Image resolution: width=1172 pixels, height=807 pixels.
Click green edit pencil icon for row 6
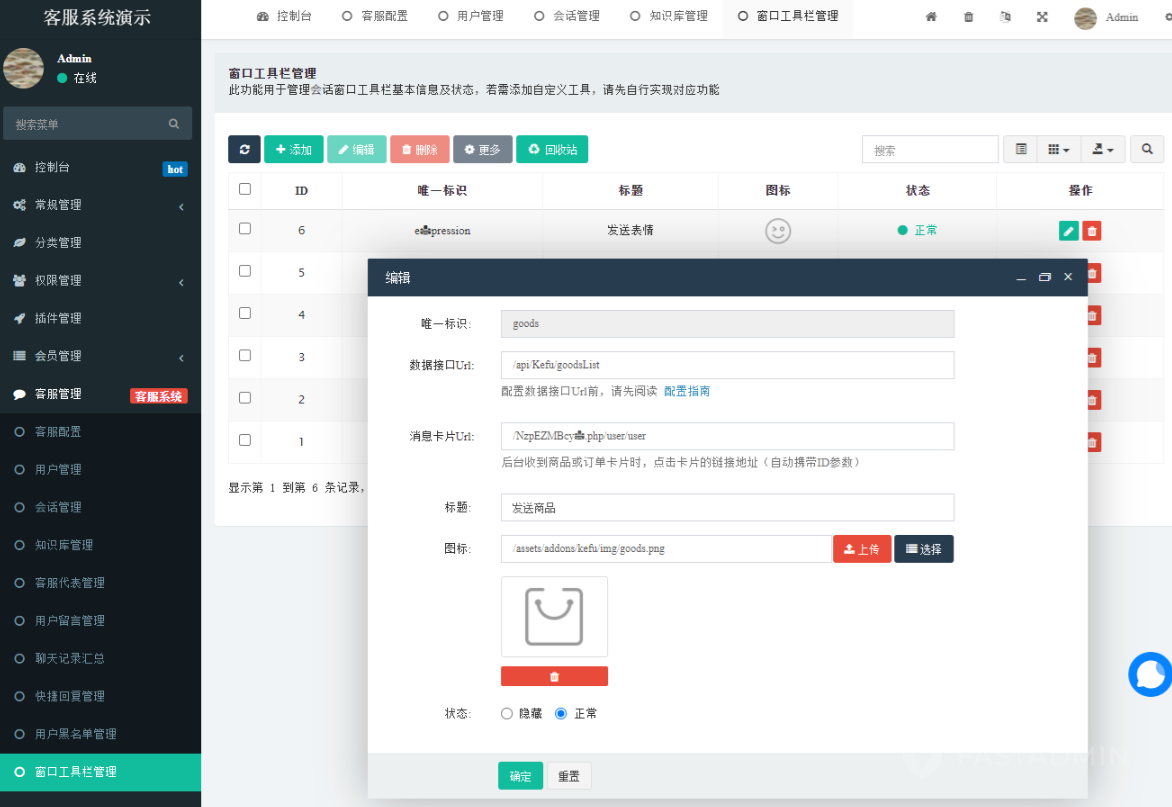(x=1068, y=231)
